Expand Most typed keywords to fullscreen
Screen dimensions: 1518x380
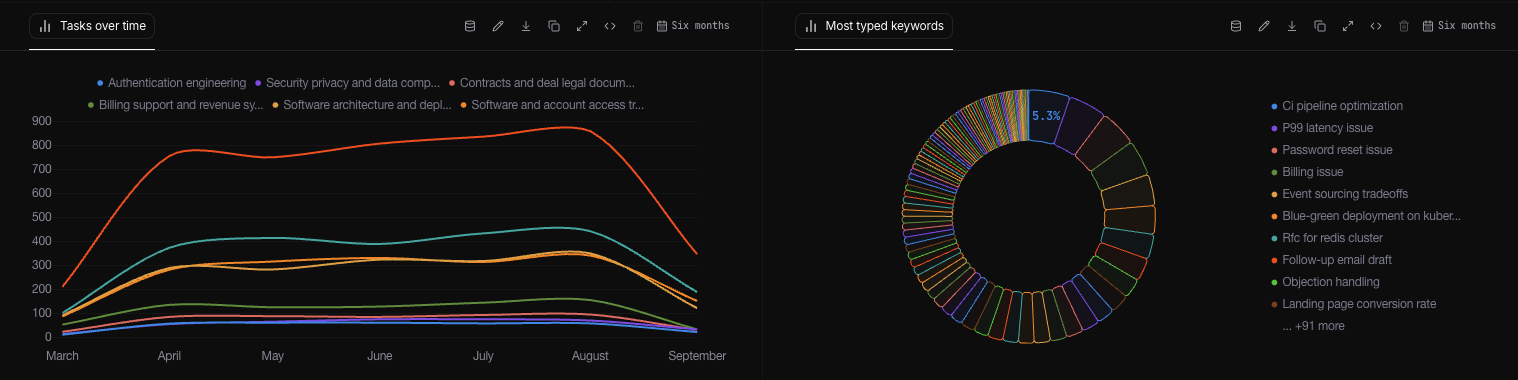pos(1348,26)
